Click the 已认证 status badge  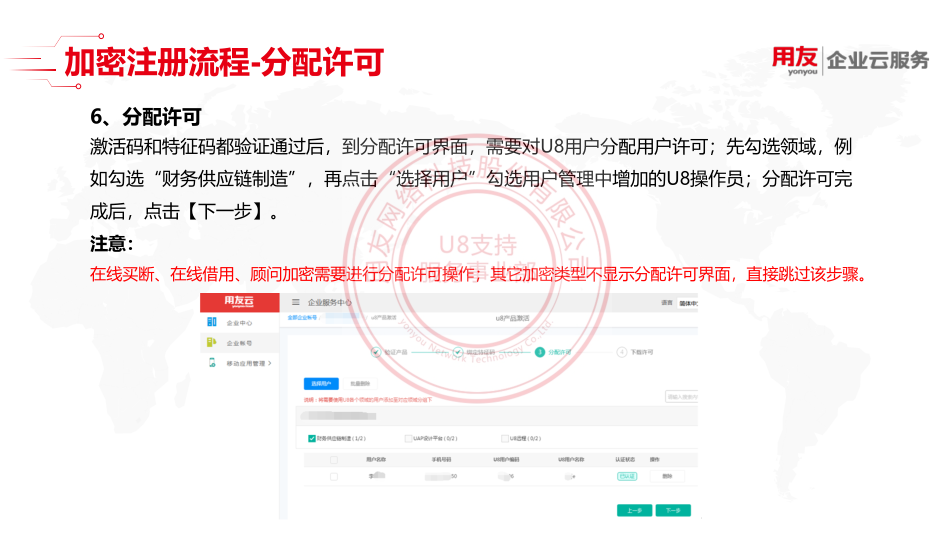click(626, 476)
